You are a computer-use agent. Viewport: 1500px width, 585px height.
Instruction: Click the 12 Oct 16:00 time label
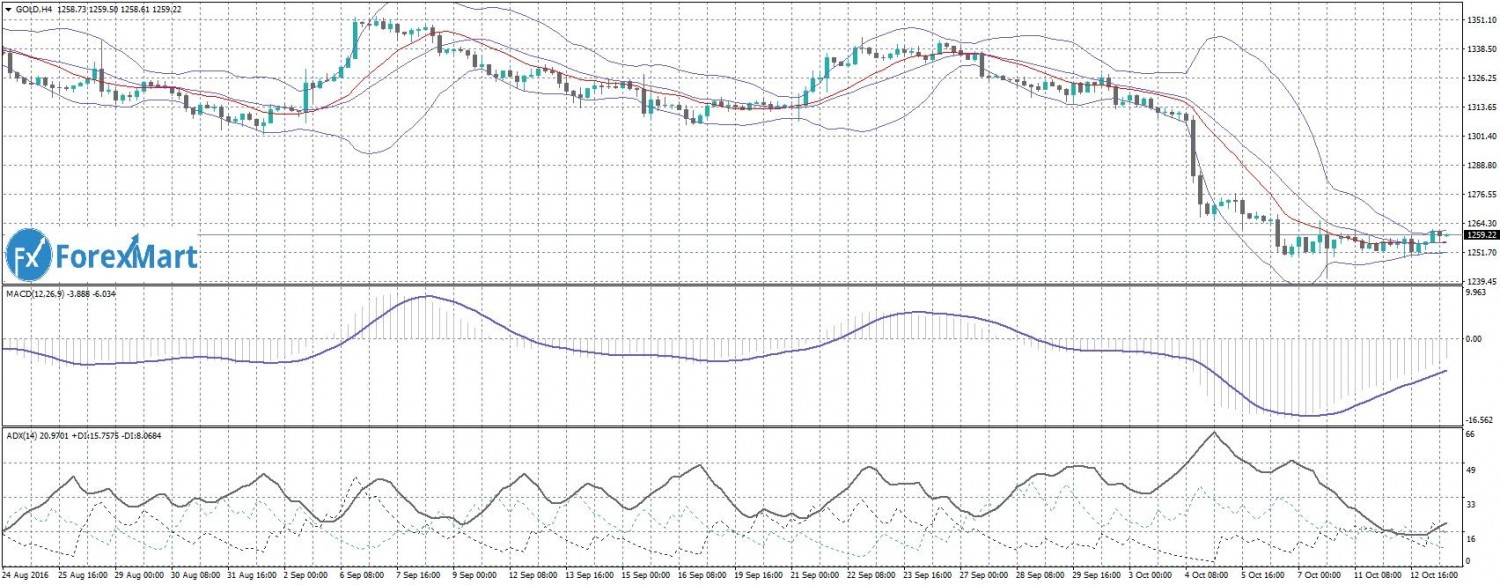(1435, 577)
